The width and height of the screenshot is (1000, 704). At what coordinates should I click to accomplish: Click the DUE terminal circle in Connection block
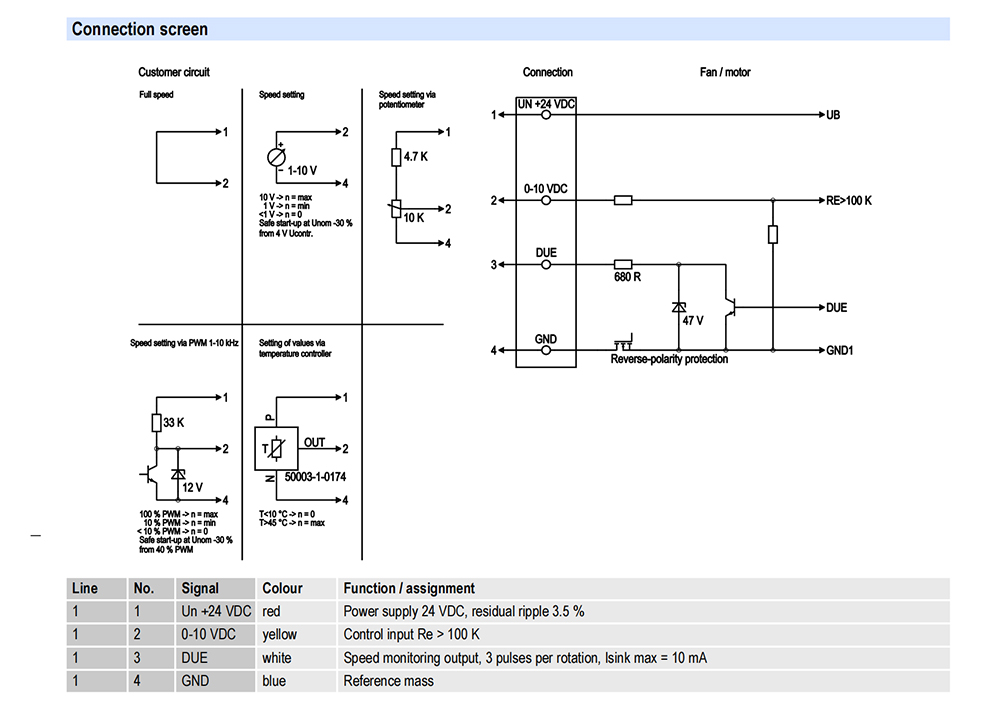546,265
